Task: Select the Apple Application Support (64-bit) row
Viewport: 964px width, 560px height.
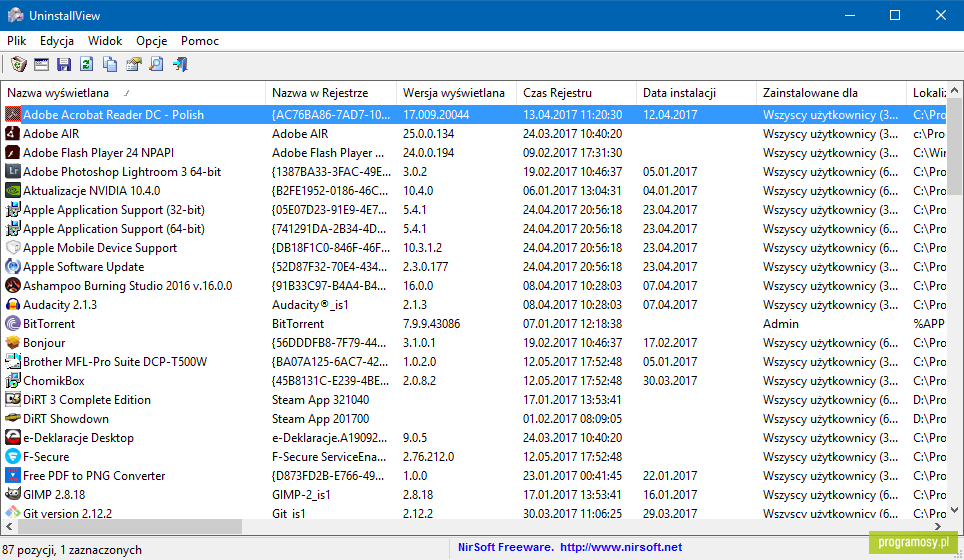Action: pyautogui.click(x=474, y=229)
